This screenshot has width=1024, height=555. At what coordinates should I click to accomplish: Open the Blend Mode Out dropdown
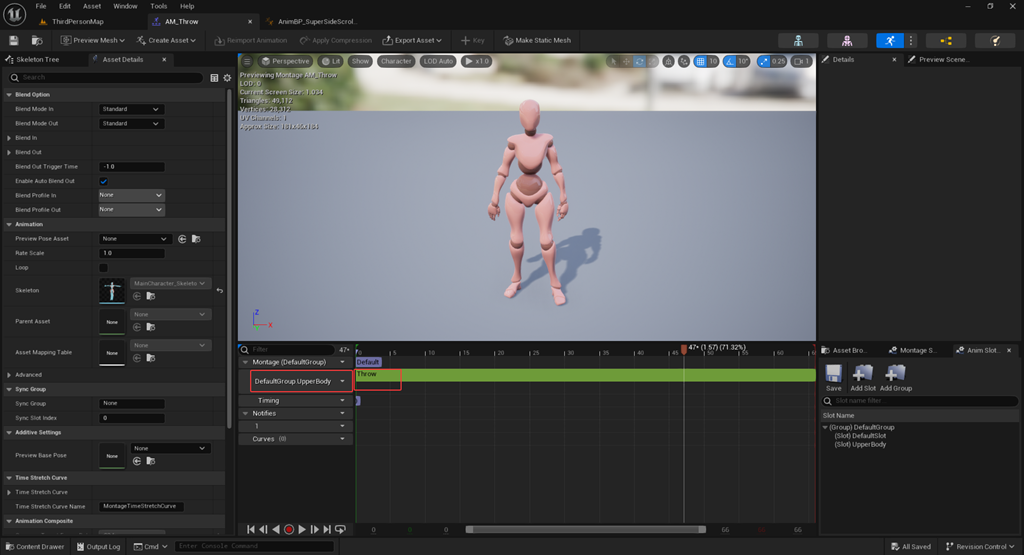point(131,123)
